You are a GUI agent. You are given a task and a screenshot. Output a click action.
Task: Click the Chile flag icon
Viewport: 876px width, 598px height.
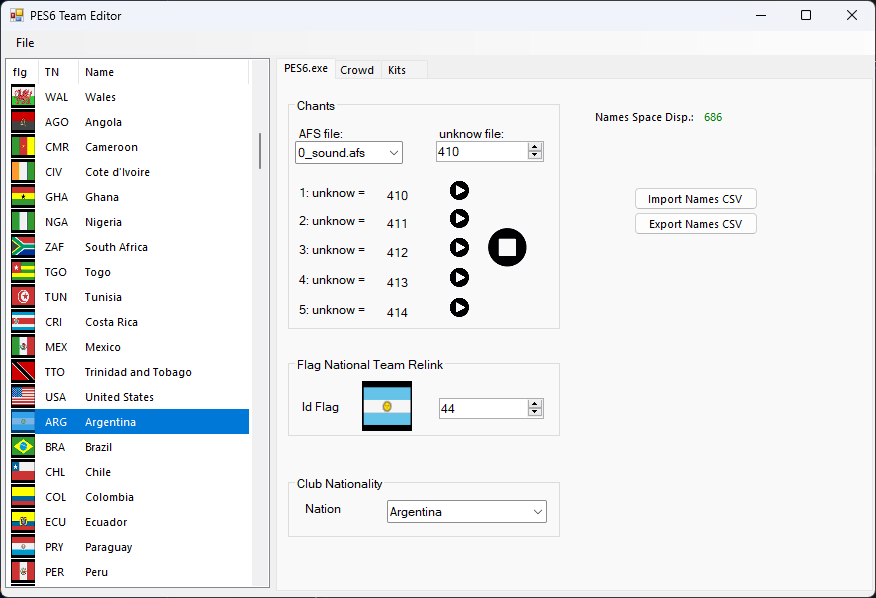pyautogui.click(x=23, y=472)
